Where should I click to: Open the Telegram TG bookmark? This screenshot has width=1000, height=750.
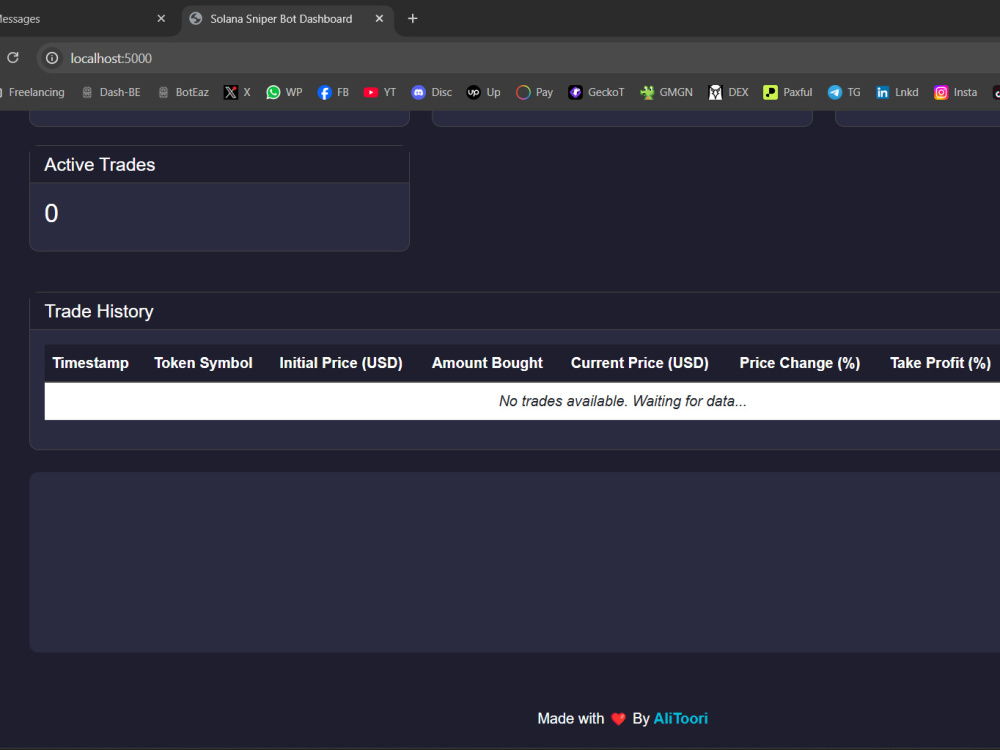pos(844,92)
